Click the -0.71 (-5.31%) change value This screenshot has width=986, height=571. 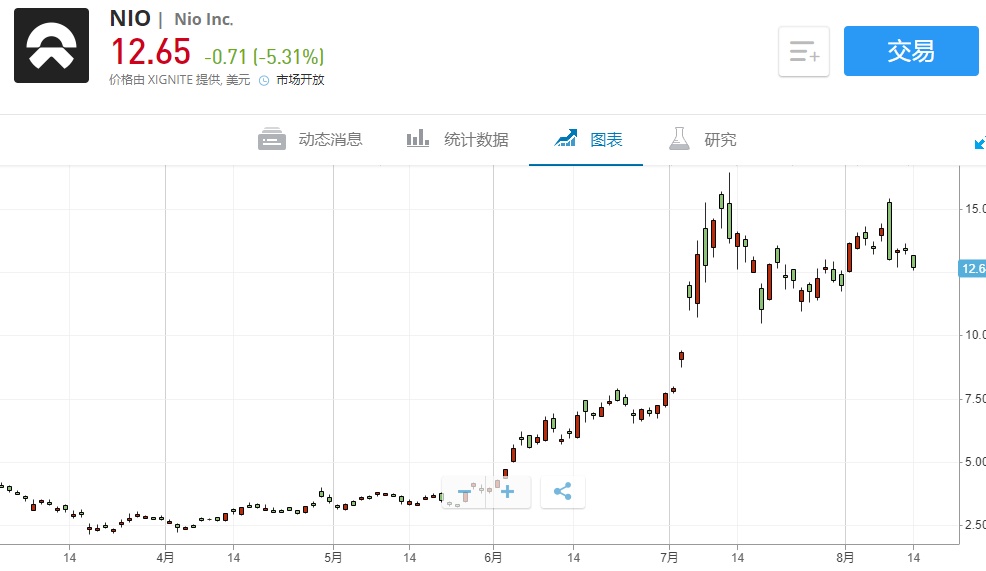[x=264, y=57]
